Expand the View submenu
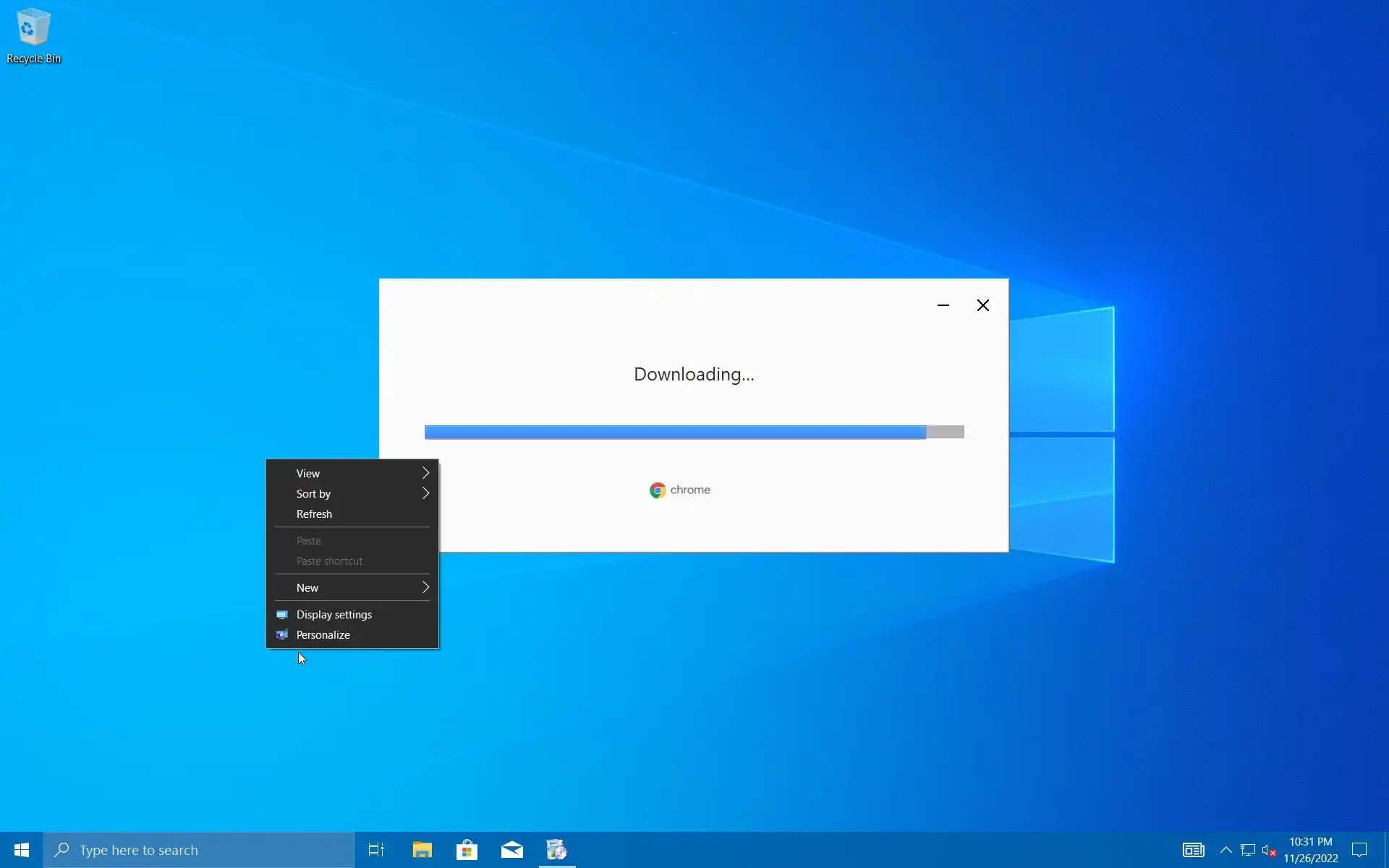The image size is (1389, 868). pos(352,473)
